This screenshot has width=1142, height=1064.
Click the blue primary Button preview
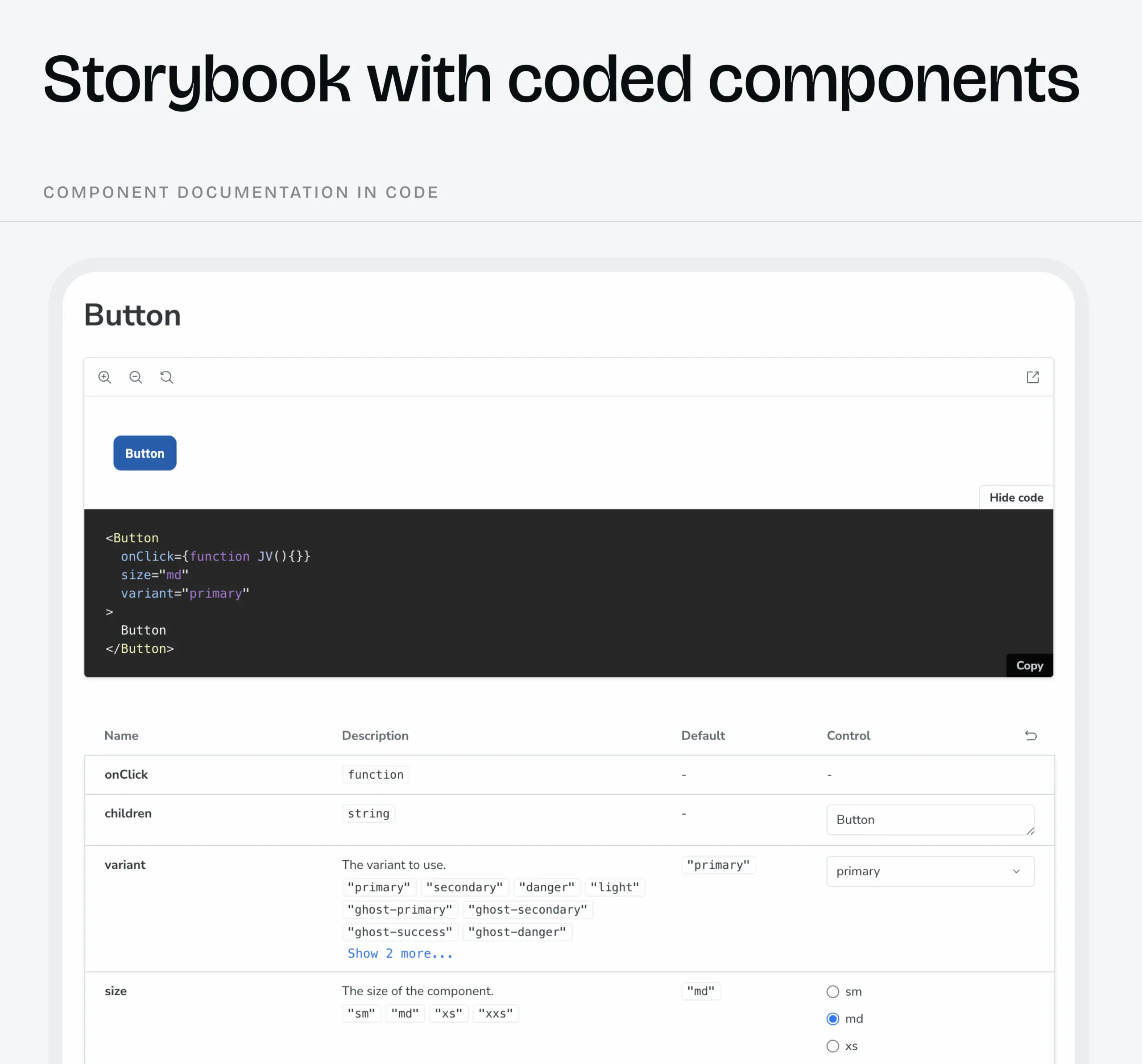coord(145,453)
